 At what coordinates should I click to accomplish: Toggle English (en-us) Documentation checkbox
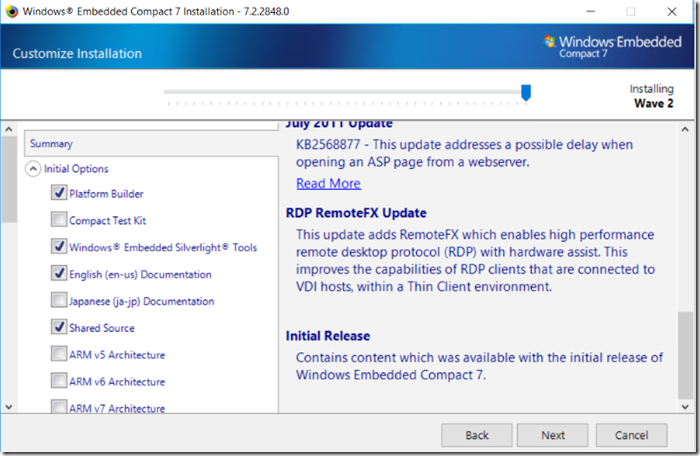59,273
